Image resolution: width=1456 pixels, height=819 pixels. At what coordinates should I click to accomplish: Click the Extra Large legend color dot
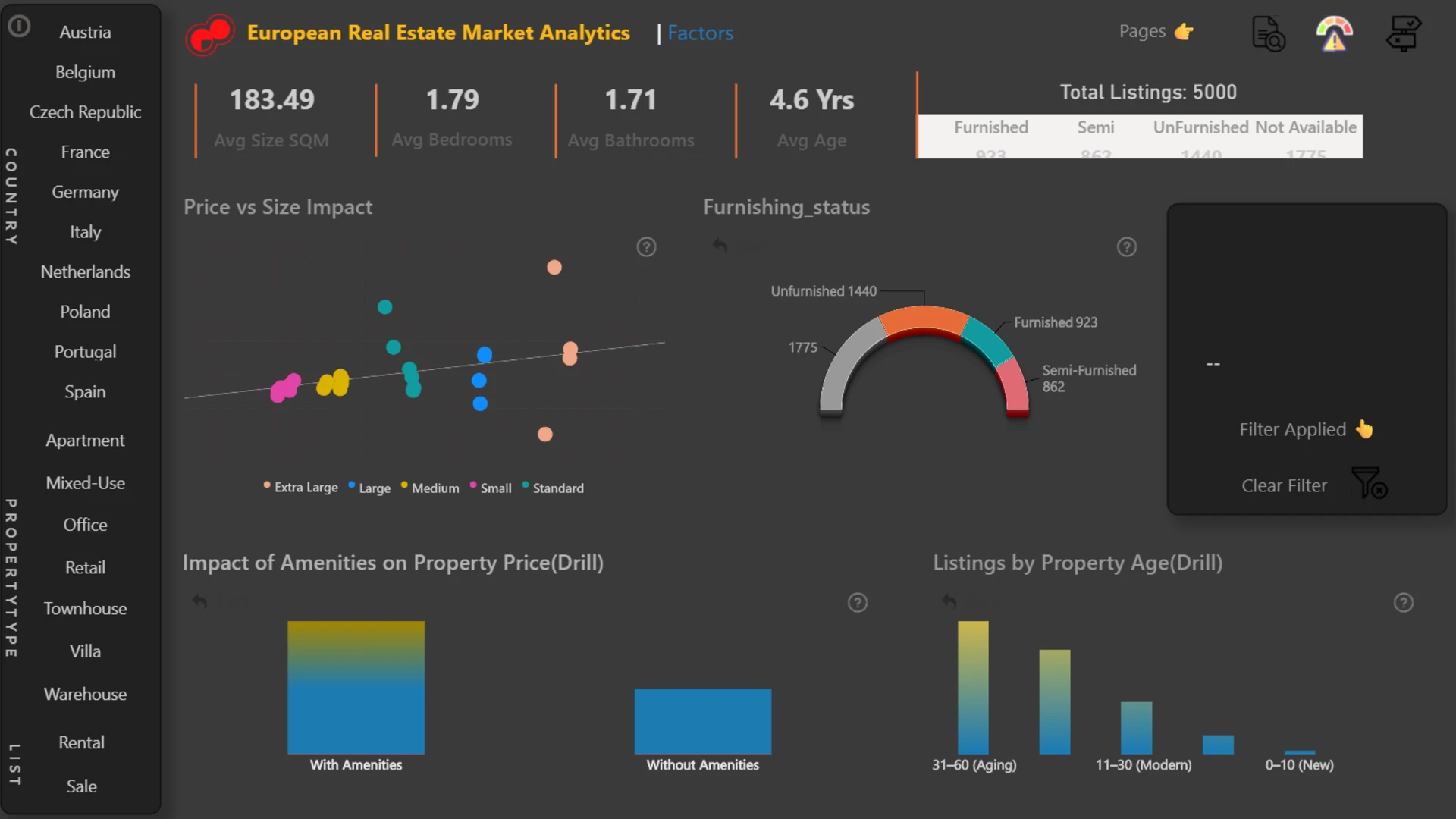coord(267,485)
